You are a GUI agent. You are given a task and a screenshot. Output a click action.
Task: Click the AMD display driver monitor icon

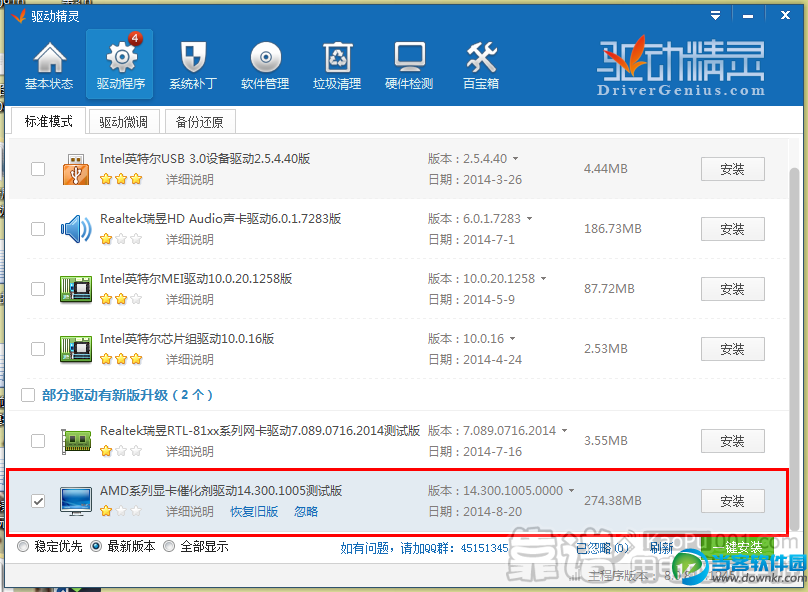click(76, 501)
